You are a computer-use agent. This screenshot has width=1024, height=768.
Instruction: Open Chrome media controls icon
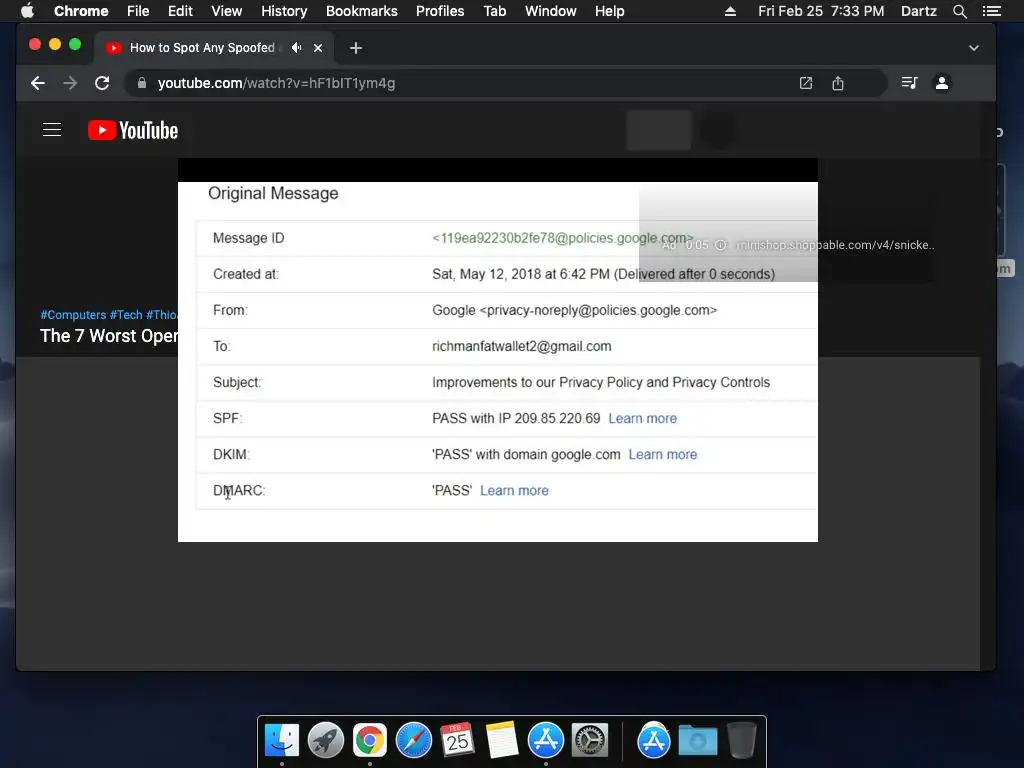909,83
